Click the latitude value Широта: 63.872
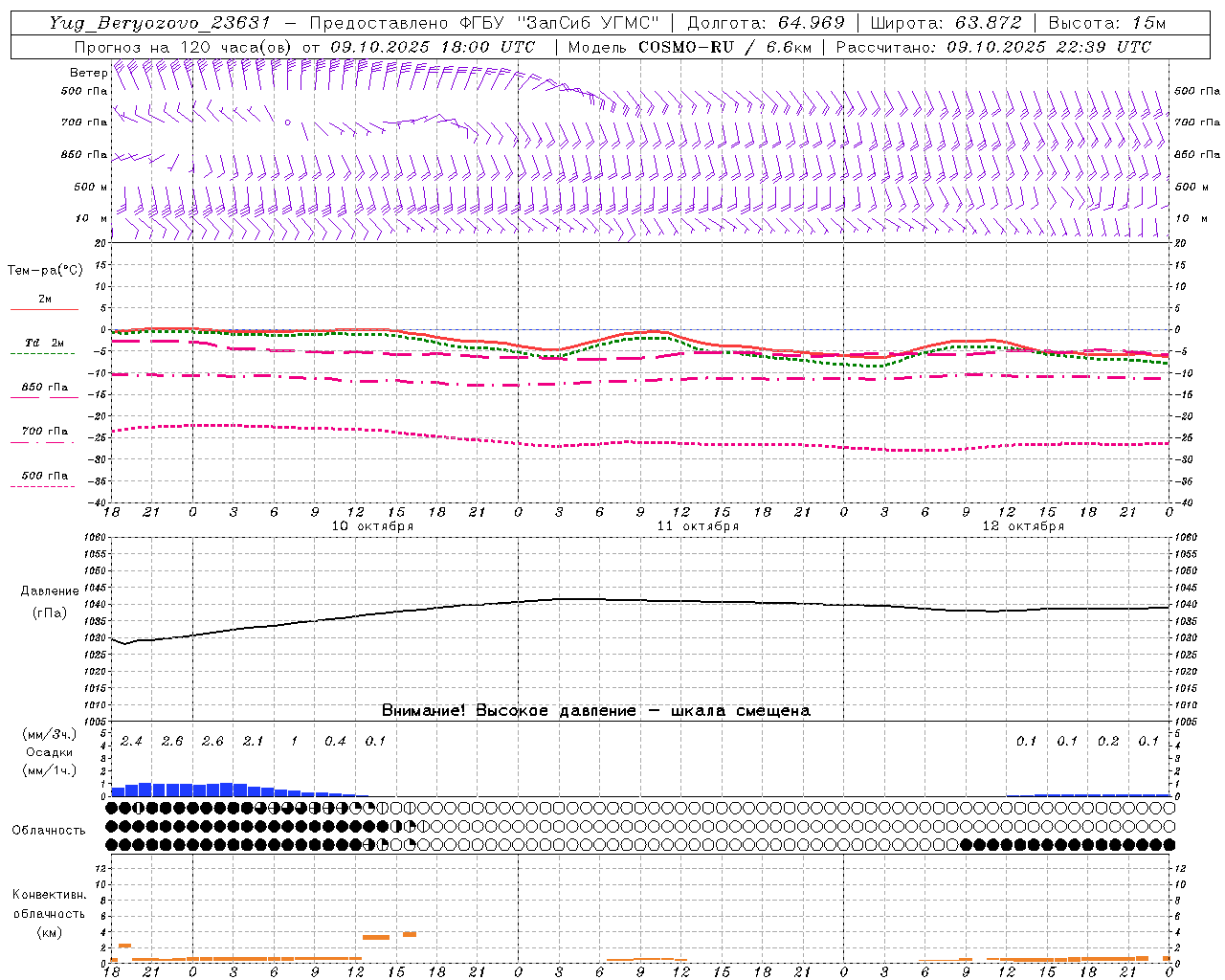 946,23
